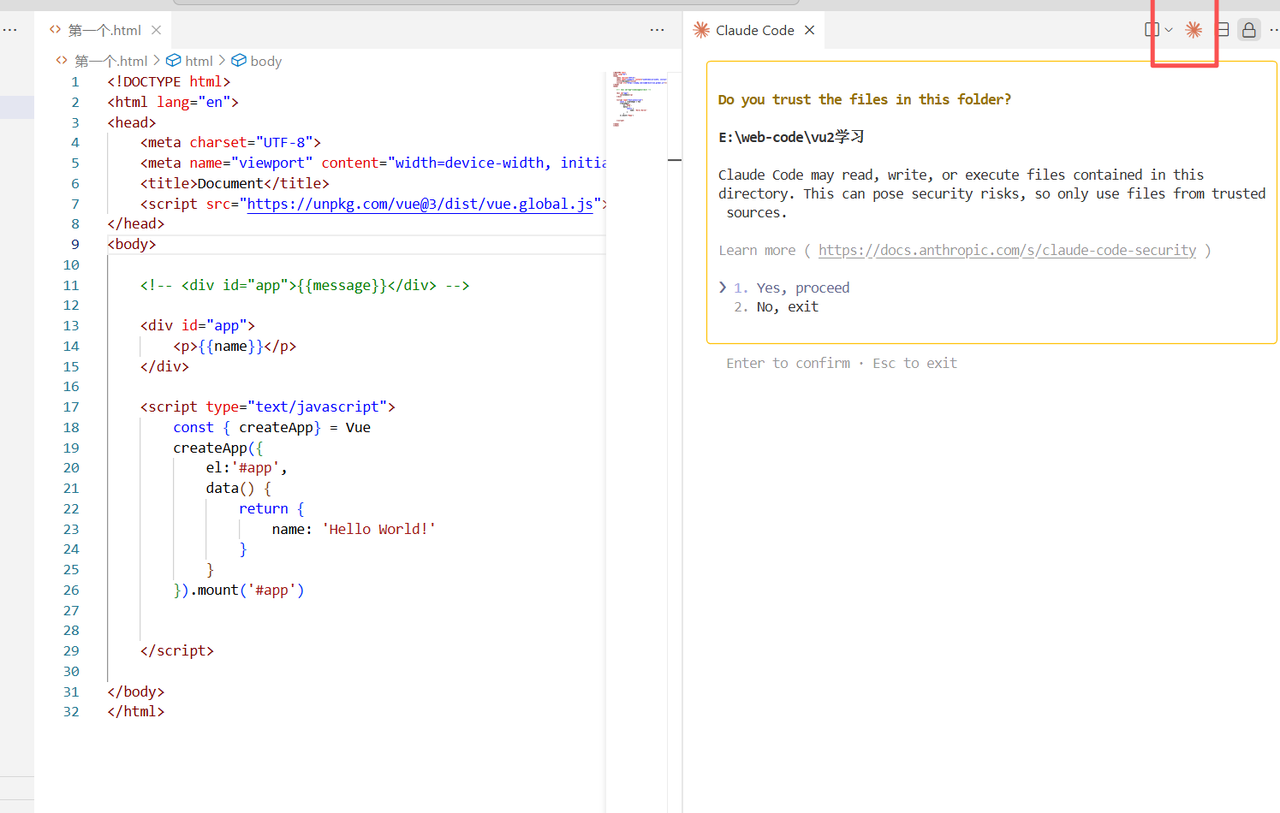Open editor More Actions menu beside 第一个.html tab
Viewport: 1280px width, 813px height.
[657, 30]
